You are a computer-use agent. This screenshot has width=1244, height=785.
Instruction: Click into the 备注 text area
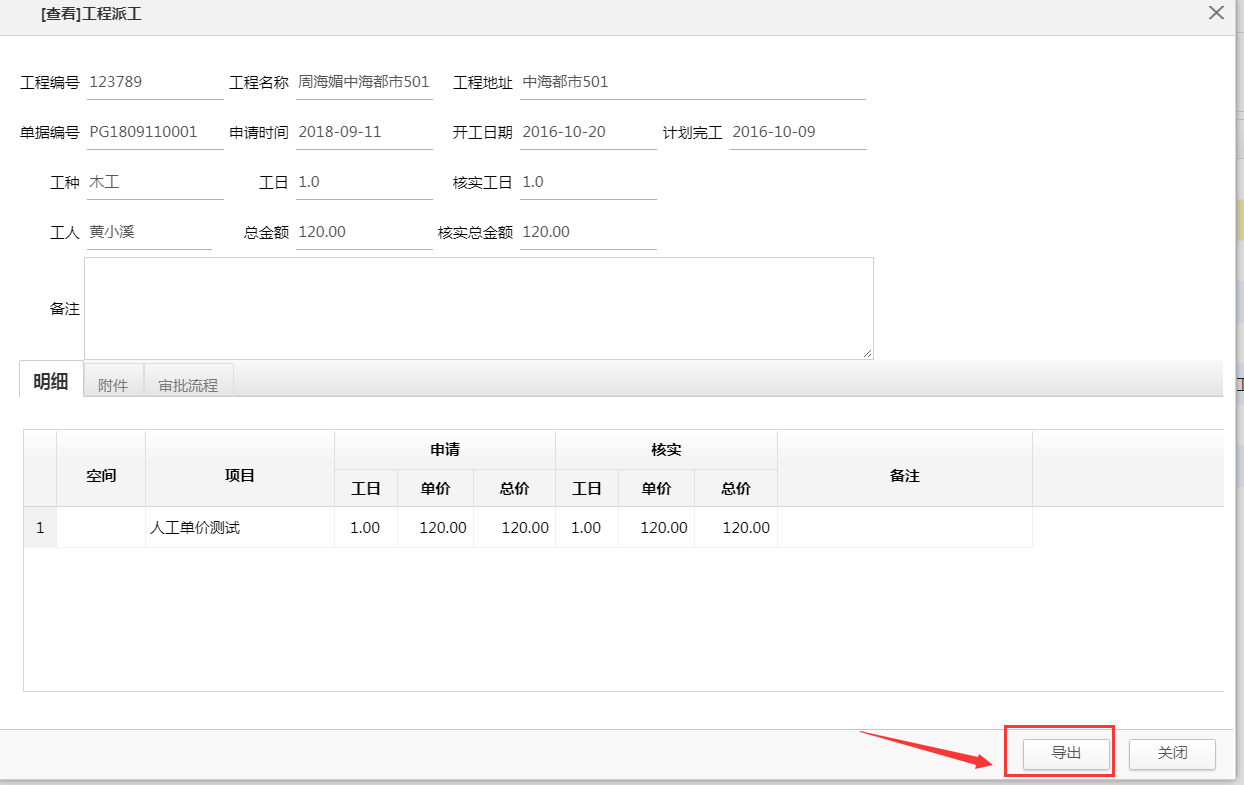tap(478, 308)
